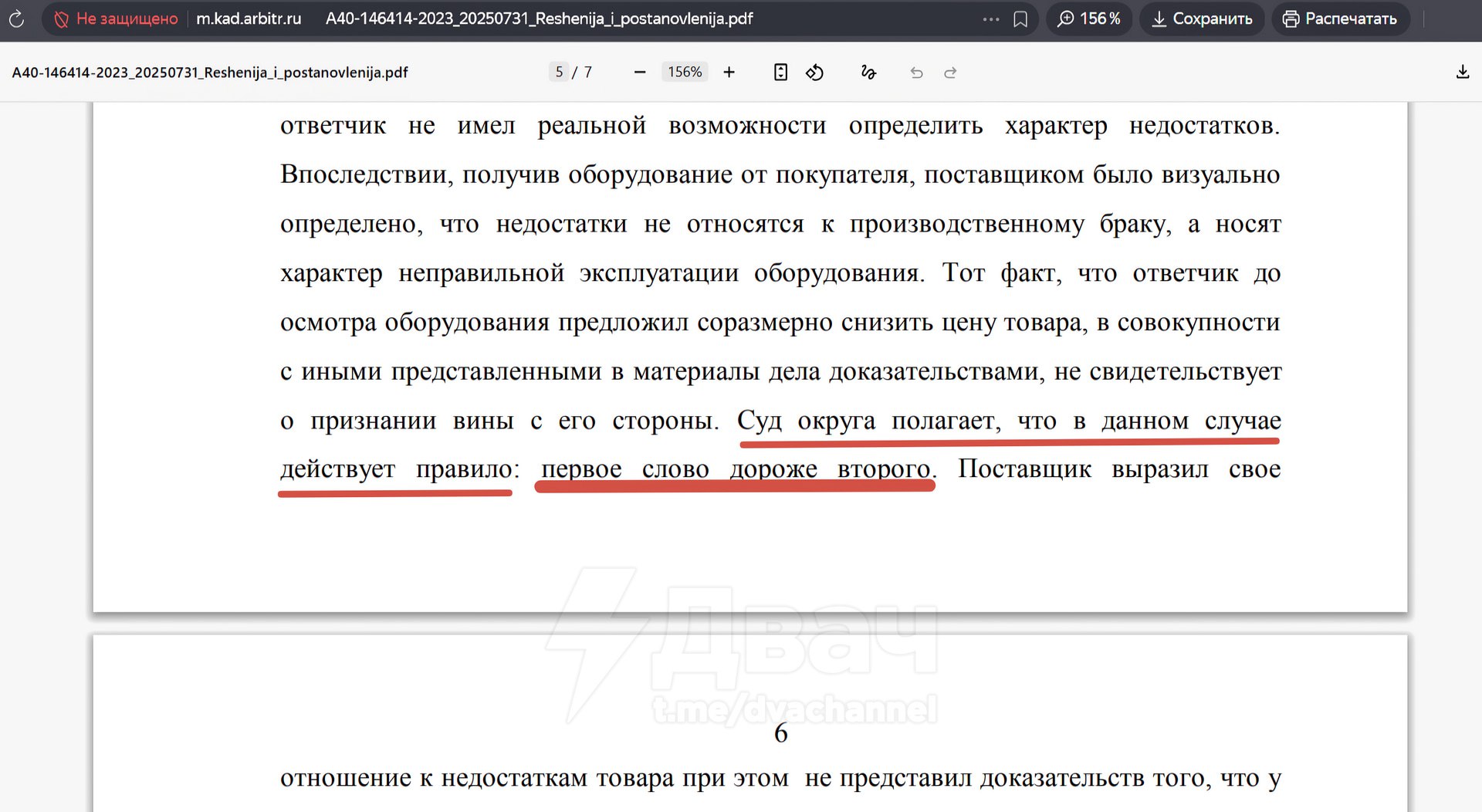The height and width of the screenshot is (812, 1482).
Task: Click the Распечатать button
Action: click(x=1340, y=19)
